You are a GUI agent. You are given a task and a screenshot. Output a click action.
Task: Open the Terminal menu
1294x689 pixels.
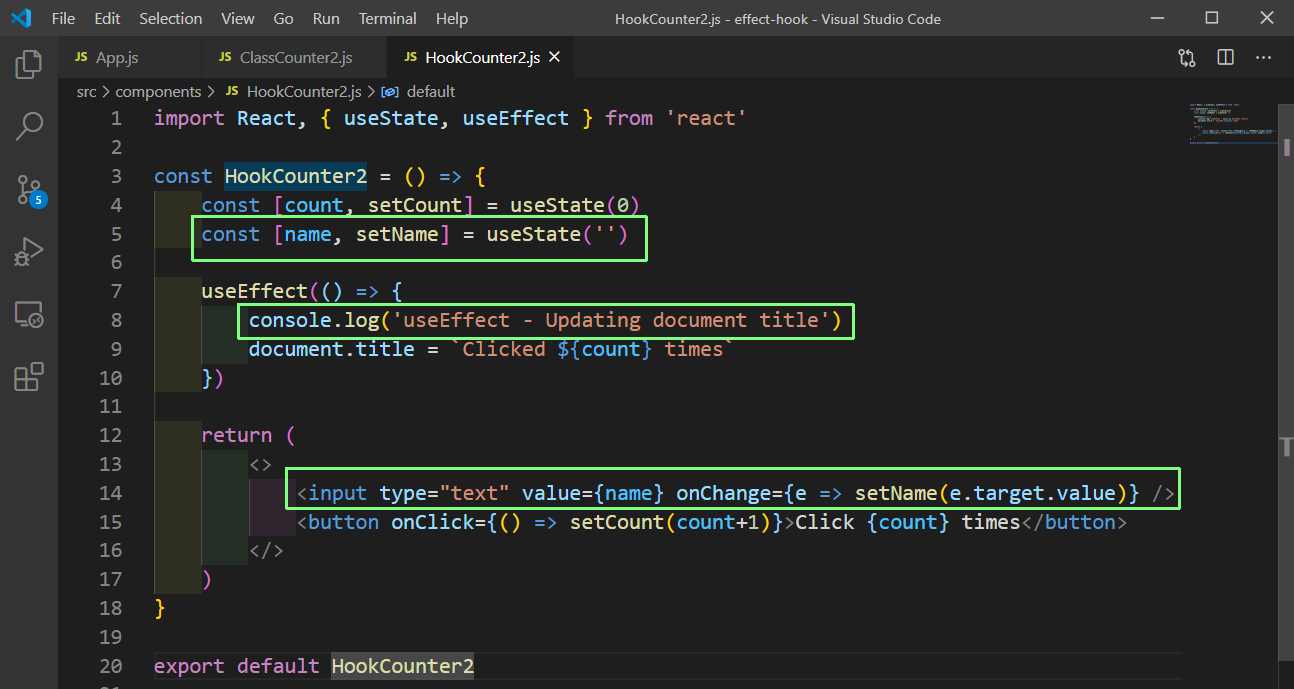pyautogui.click(x=388, y=18)
